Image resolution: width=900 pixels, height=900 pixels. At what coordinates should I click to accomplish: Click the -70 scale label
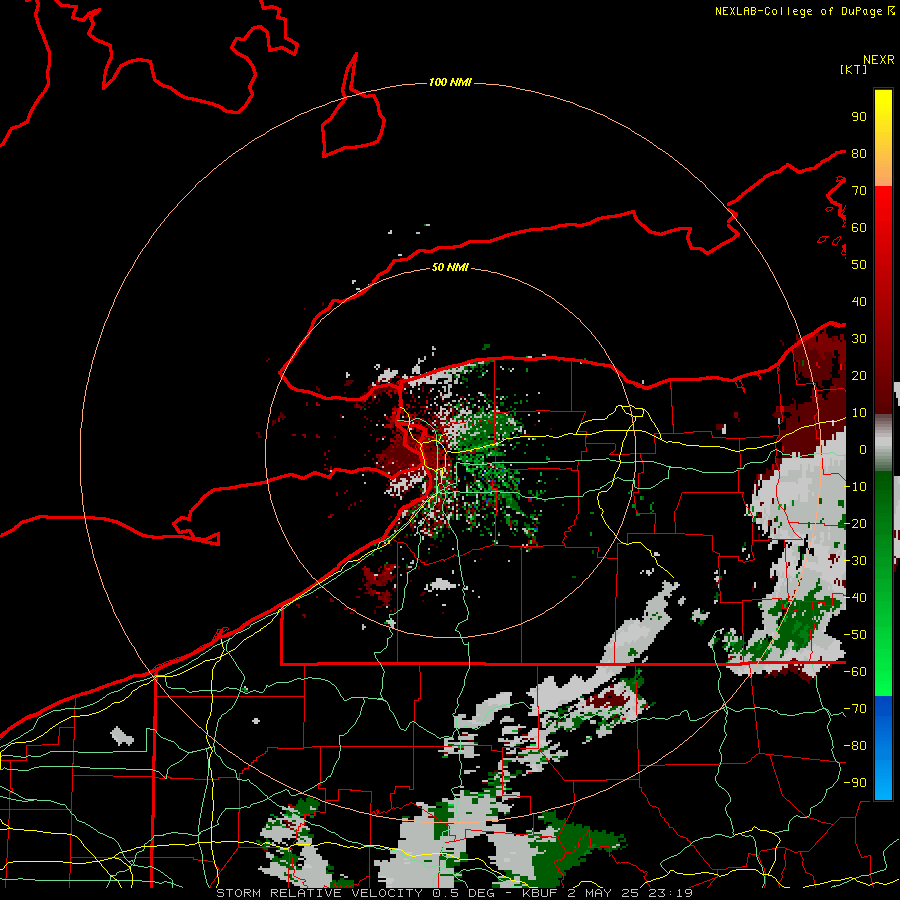(x=855, y=708)
